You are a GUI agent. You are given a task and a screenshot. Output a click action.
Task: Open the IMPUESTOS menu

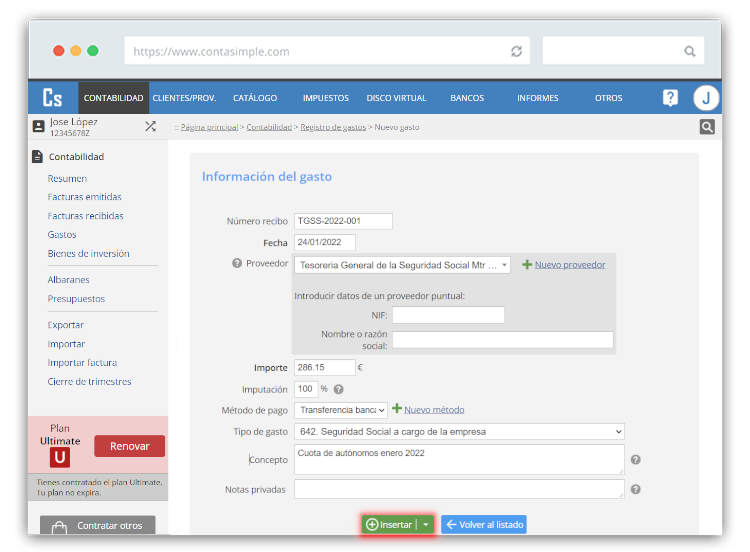coord(326,98)
